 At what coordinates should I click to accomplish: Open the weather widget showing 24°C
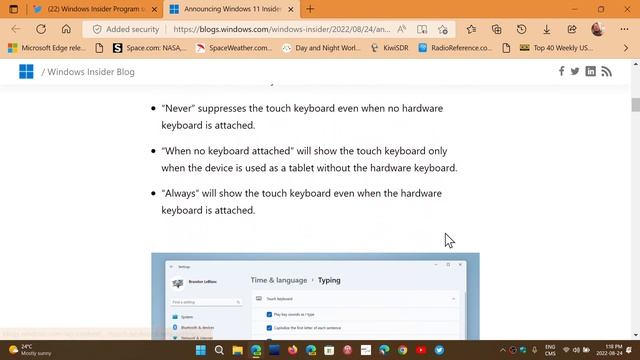click(x=30, y=350)
